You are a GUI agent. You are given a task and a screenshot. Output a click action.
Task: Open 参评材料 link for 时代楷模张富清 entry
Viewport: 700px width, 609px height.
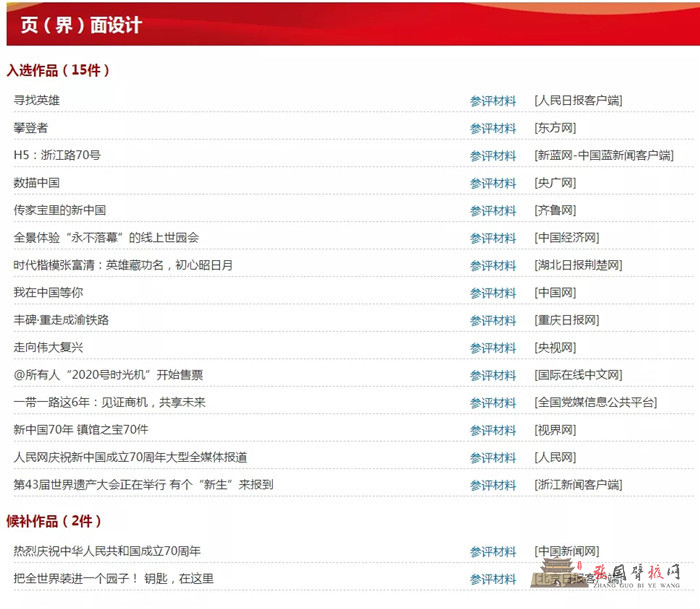[x=493, y=266]
